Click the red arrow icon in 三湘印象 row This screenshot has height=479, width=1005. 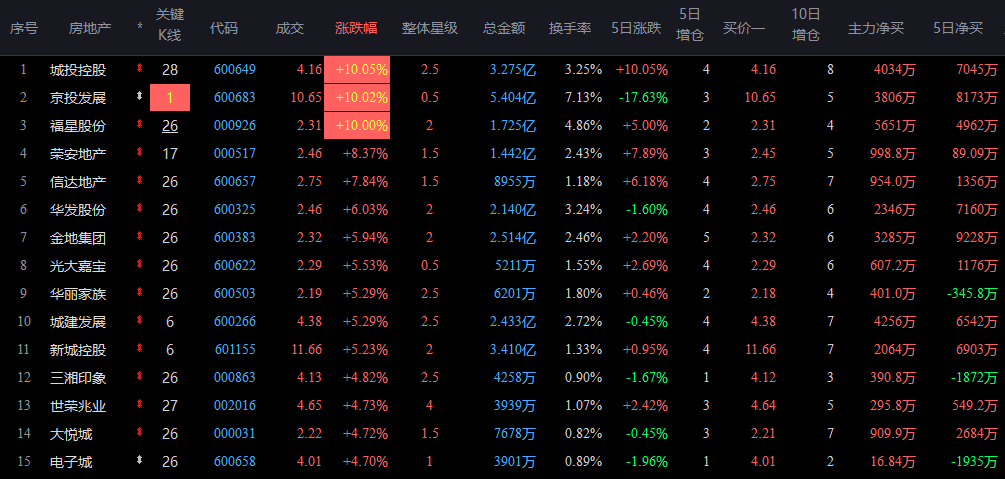pyautogui.click(x=140, y=377)
